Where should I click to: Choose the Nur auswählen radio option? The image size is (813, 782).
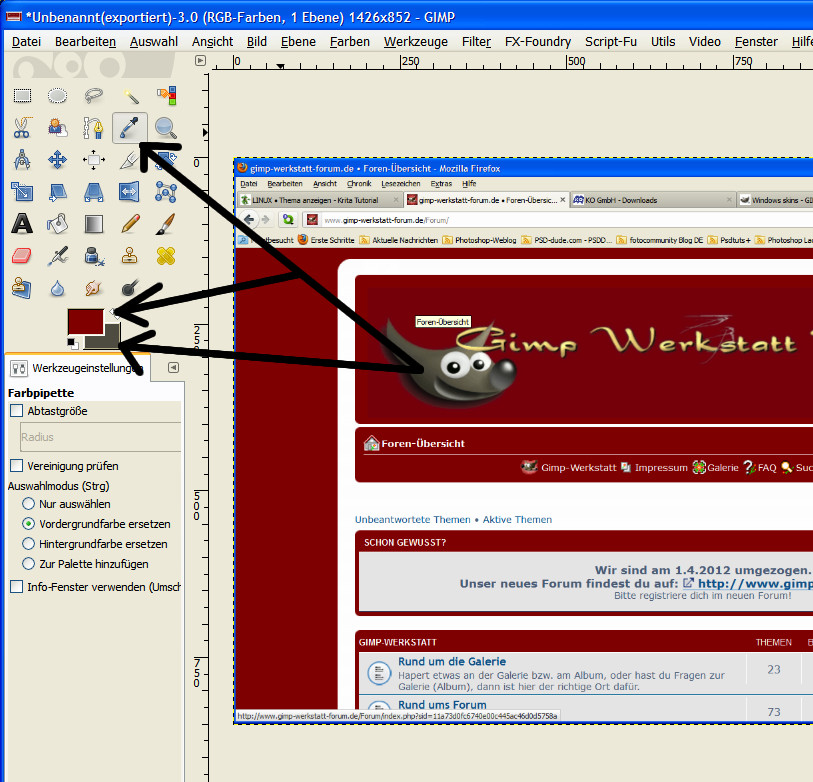(29, 504)
